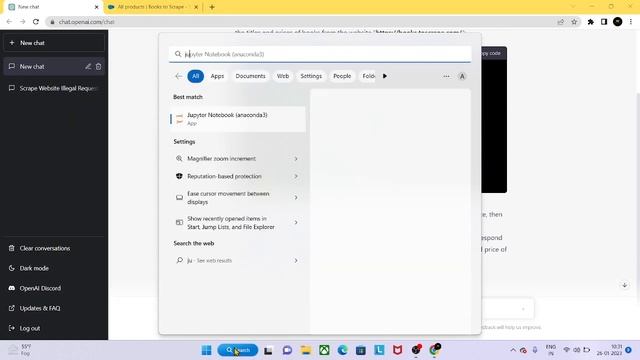Select the All search filter
Image resolution: width=640 pixels, height=360 pixels.
(196, 76)
